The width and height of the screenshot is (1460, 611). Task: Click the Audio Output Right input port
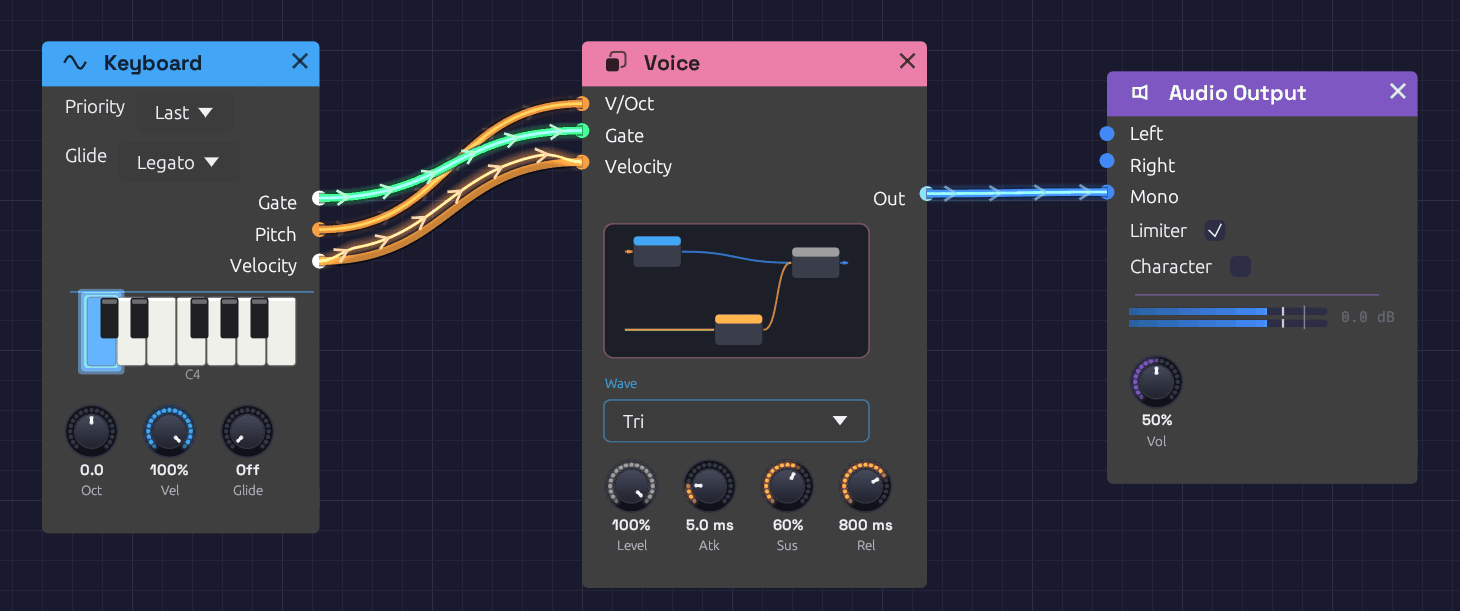pyautogui.click(x=1107, y=161)
